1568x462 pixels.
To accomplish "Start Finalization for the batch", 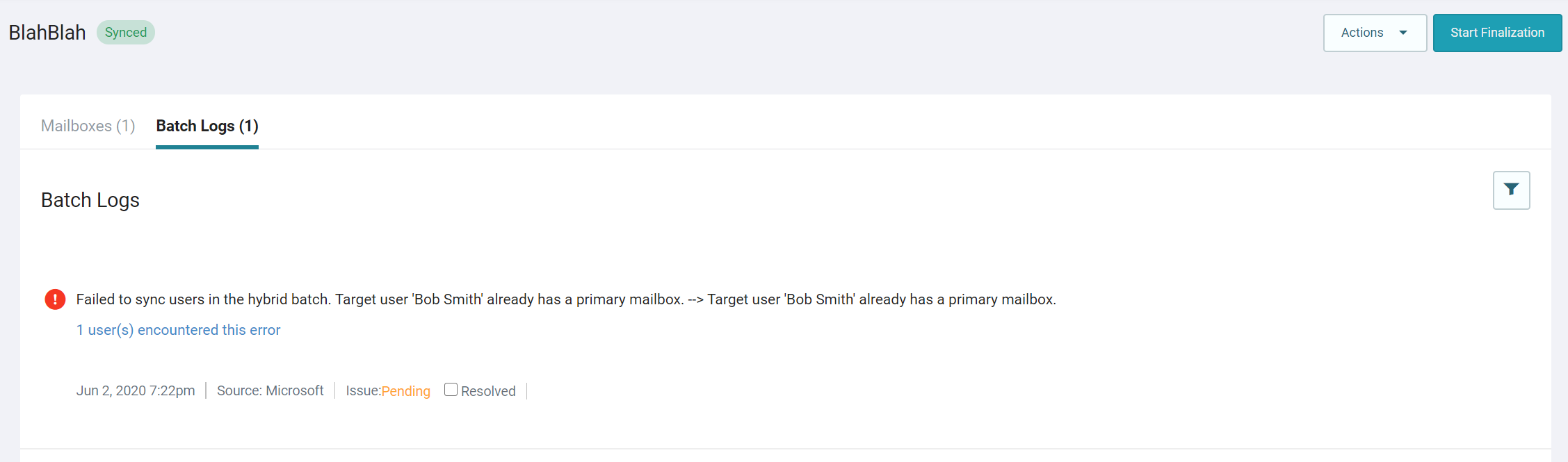I will click(x=1497, y=33).
